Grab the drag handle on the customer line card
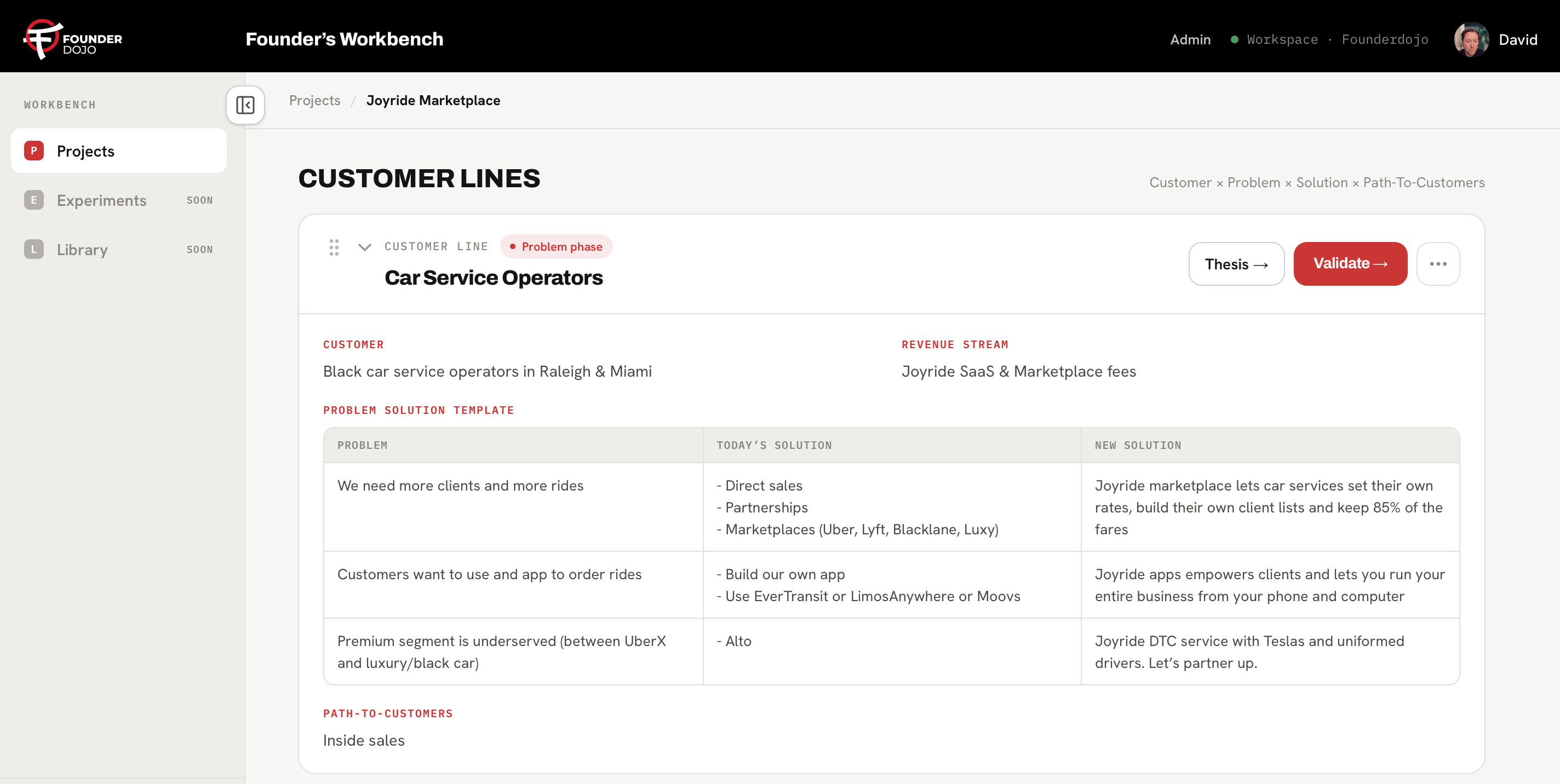This screenshot has width=1560, height=784. pos(334,247)
